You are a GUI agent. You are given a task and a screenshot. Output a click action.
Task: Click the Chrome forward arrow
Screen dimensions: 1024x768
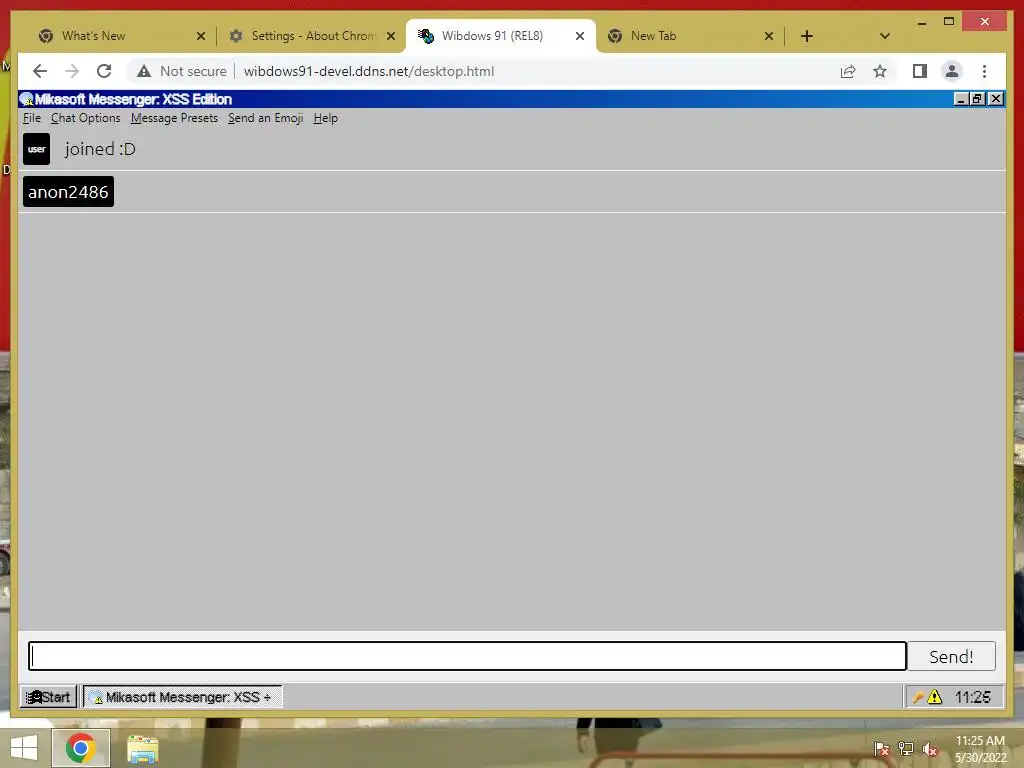72,71
